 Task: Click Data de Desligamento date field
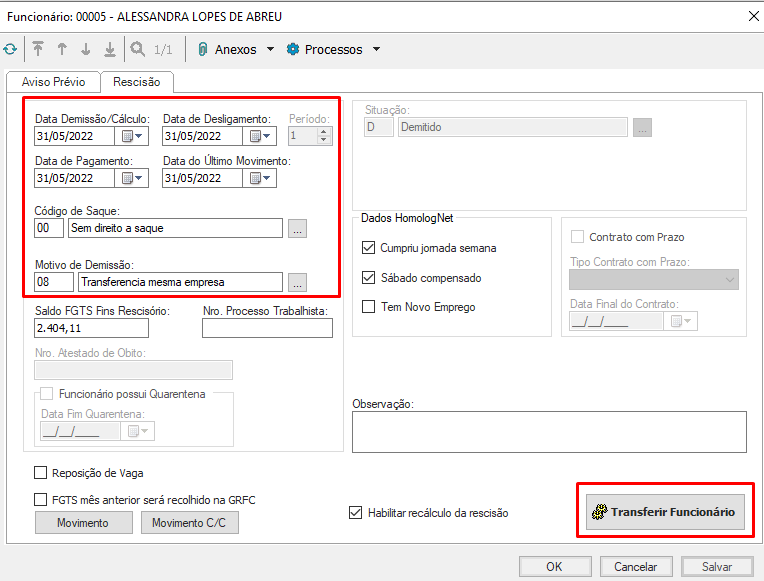point(203,136)
